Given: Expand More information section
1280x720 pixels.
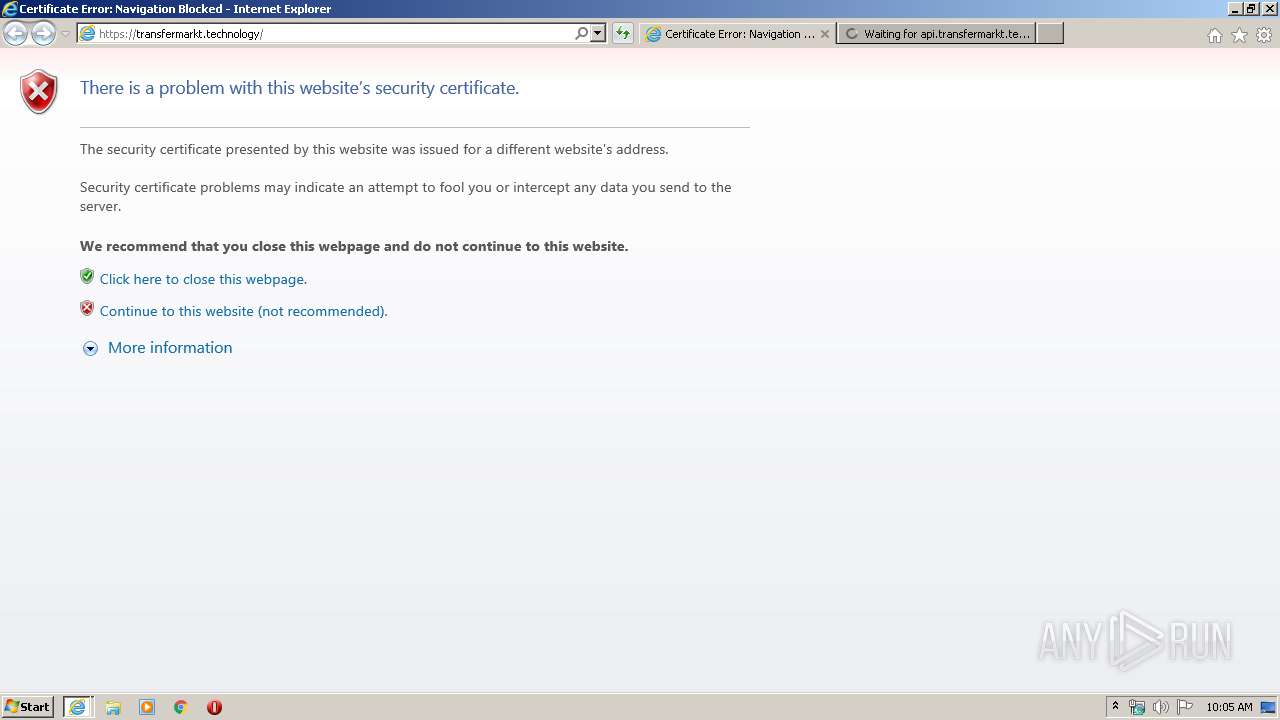Looking at the screenshot, I should coord(170,348).
